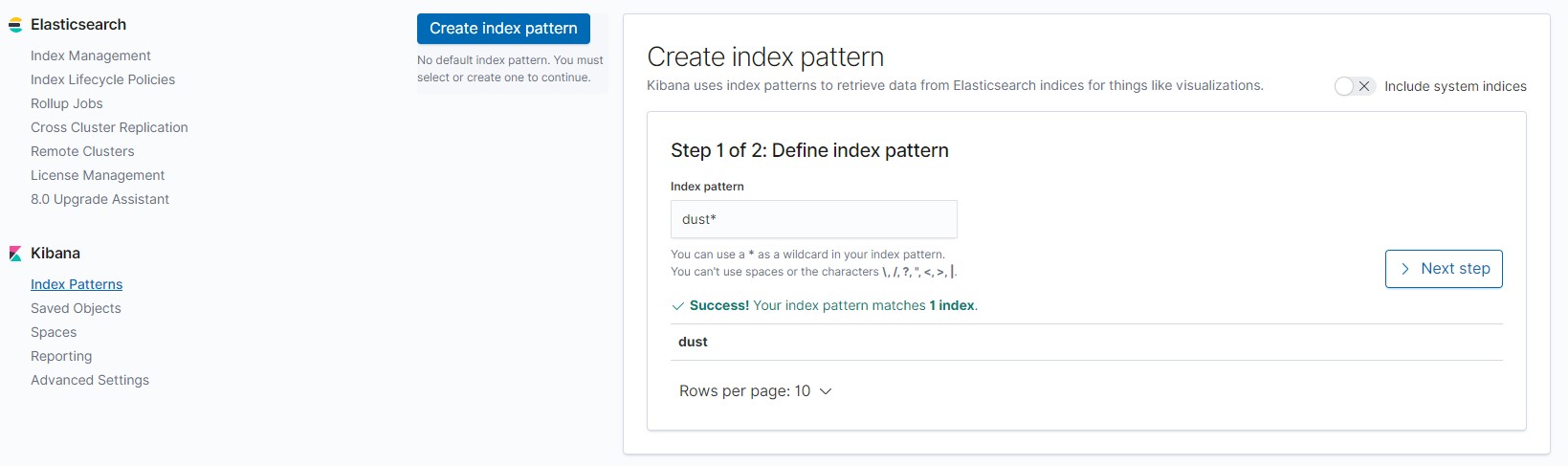This screenshot has width=1568, height=466.
Task: Click the Create index pattern button
Action: (x=503, y=29)
